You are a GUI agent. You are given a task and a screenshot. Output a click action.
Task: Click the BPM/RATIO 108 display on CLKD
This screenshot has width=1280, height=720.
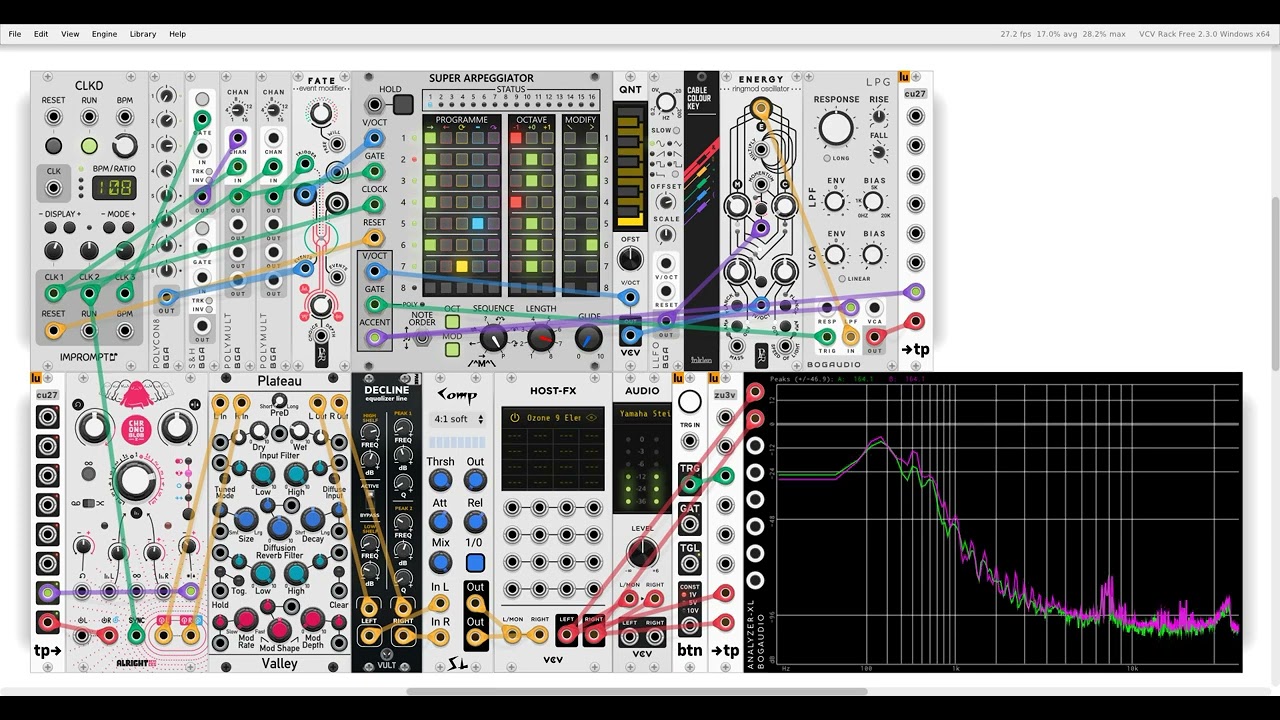pos(114,187)
